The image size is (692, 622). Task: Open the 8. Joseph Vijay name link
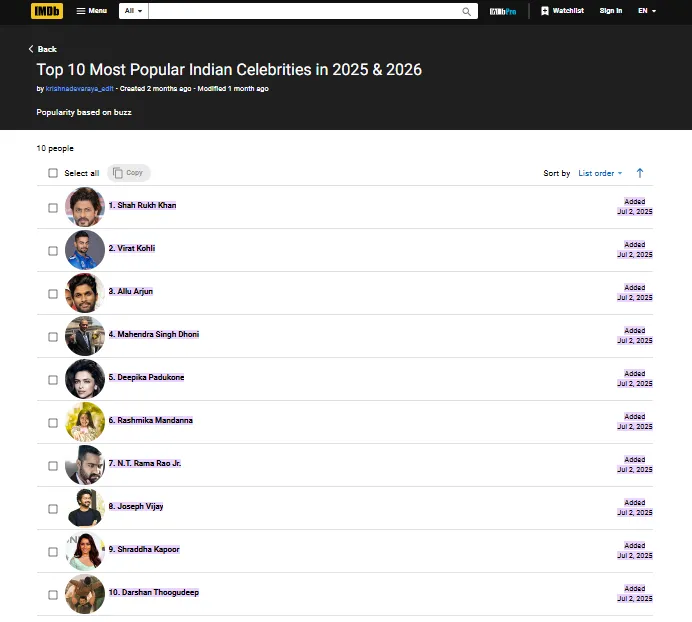click(136, 506)
